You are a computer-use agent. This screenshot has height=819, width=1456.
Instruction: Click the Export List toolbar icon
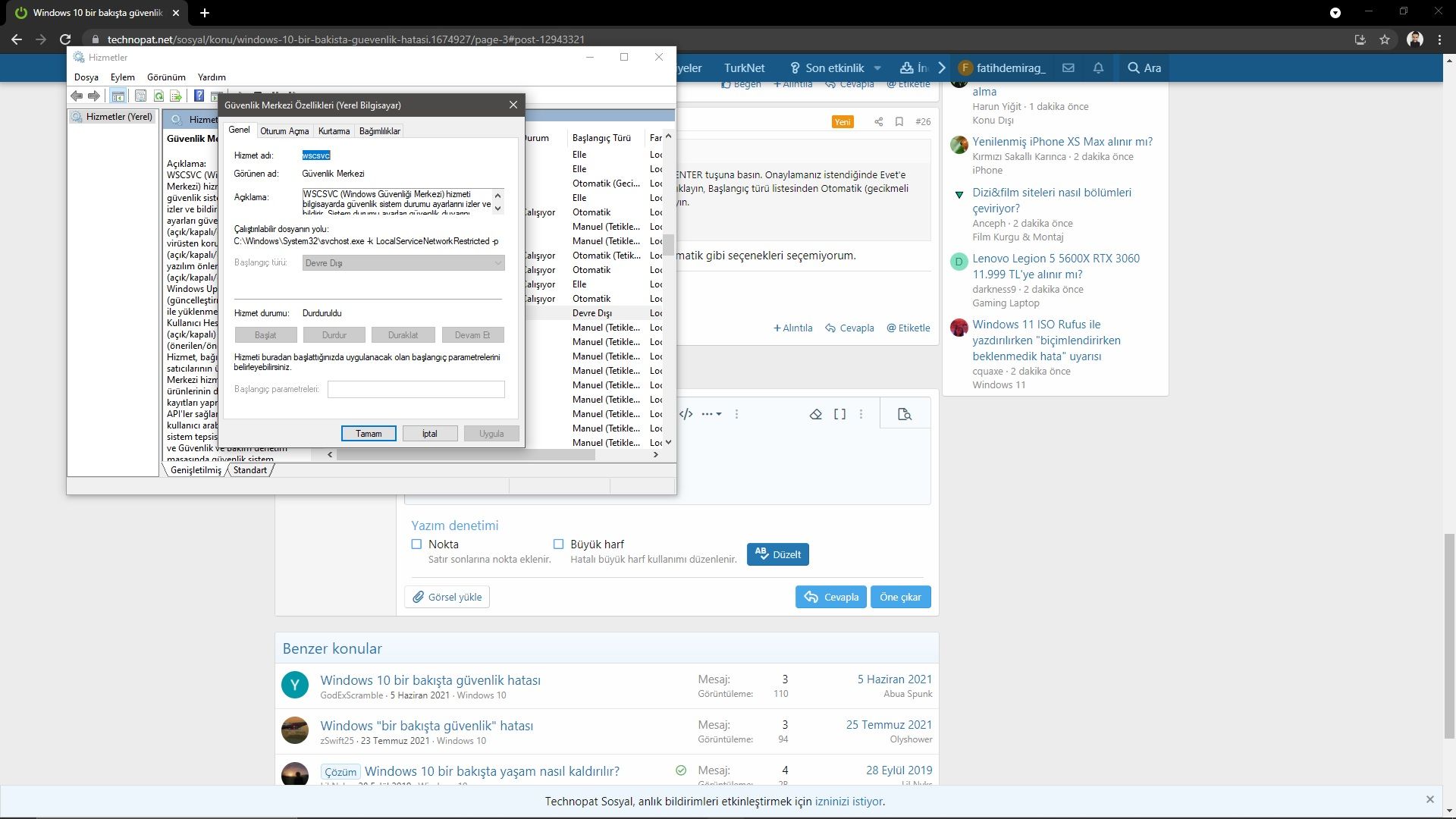pyautogui.click(x=176, y=96)
